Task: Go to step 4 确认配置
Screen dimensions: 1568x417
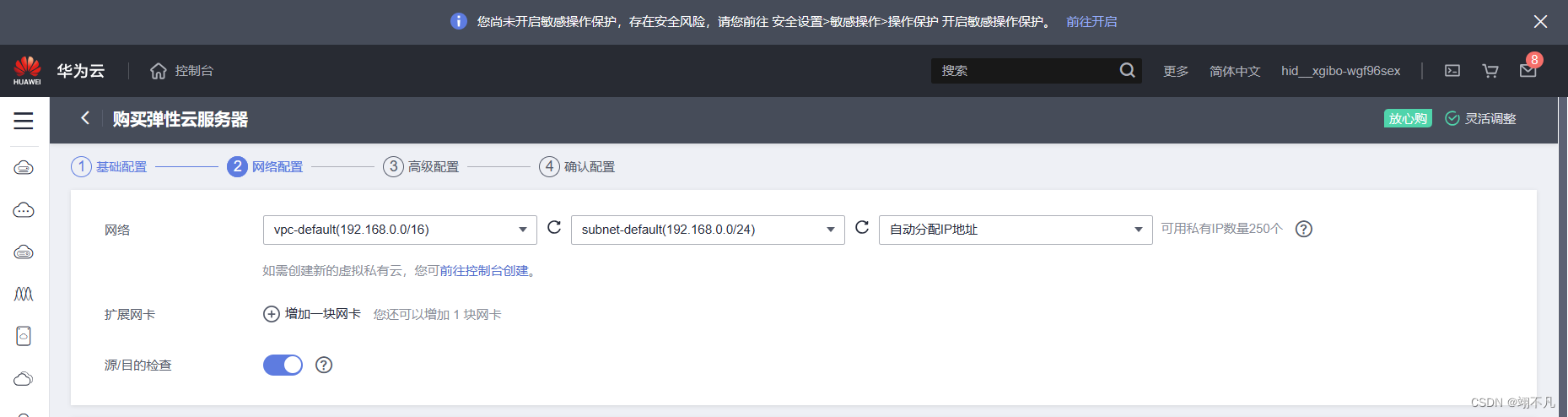Action: point(577,166)
